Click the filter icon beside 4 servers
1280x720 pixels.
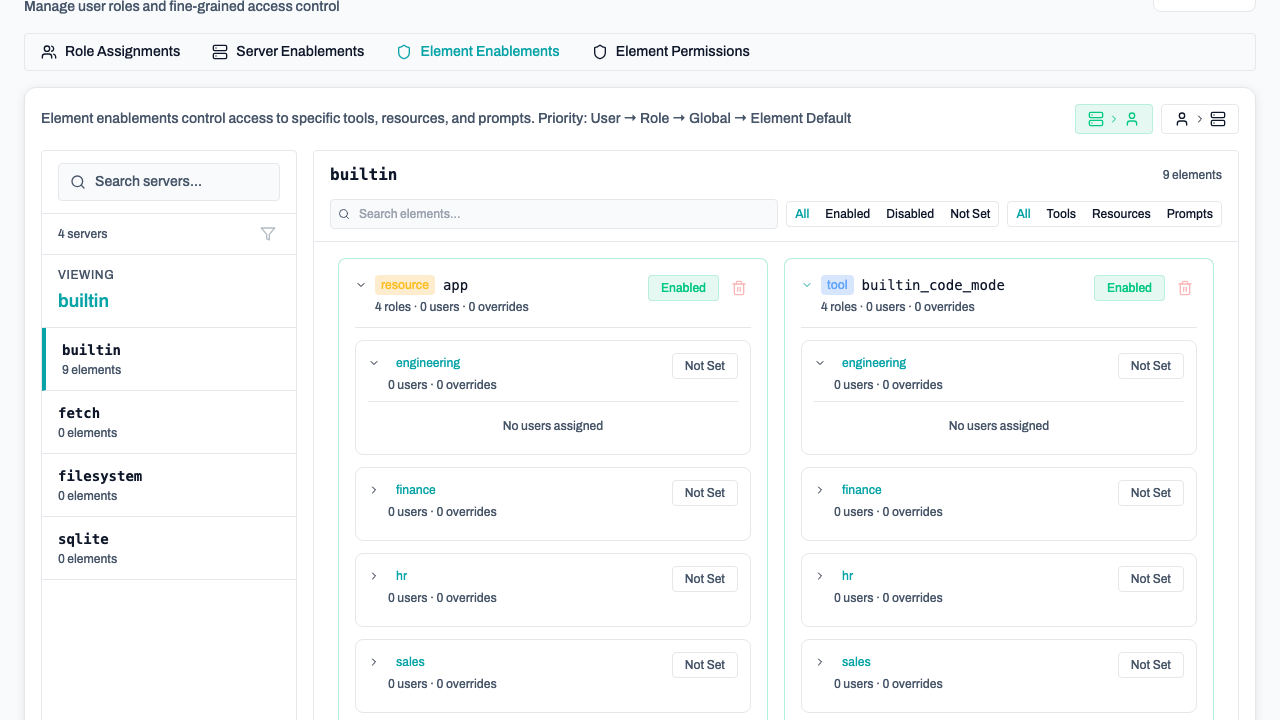(268, 234)
